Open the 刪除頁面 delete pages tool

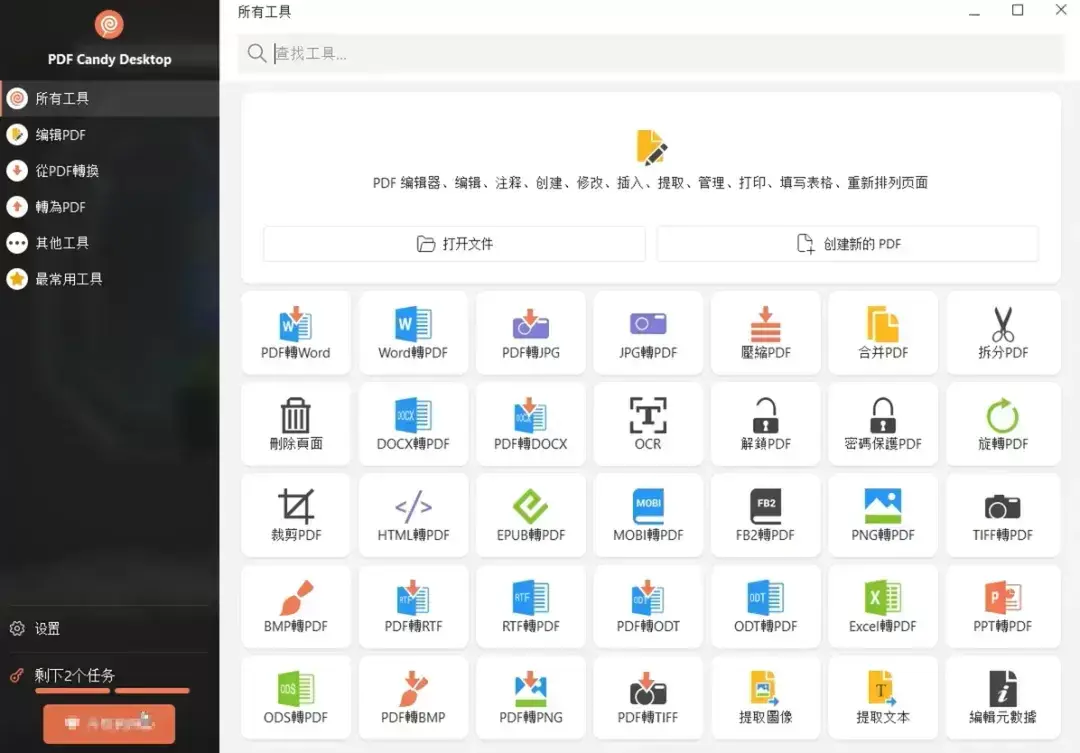pyautogui.click(x=296, y=424)
